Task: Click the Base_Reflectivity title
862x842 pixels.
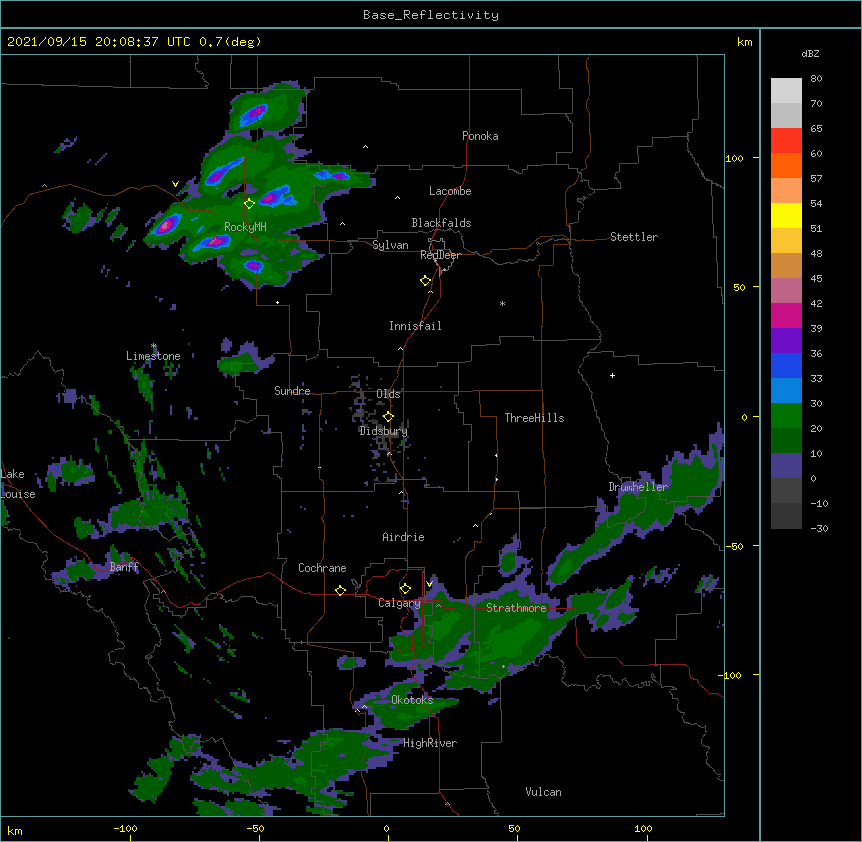Action: (431, 15)
